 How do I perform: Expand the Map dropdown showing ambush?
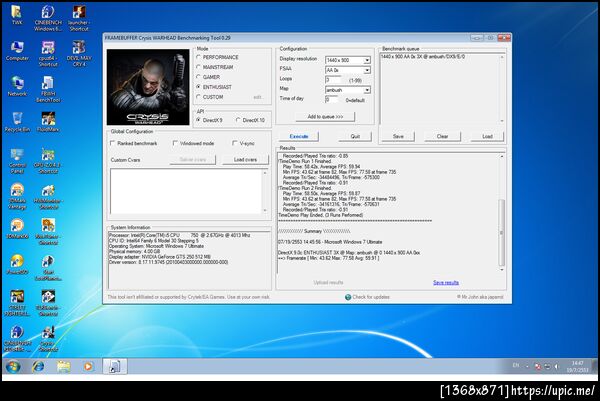point(367,90)
